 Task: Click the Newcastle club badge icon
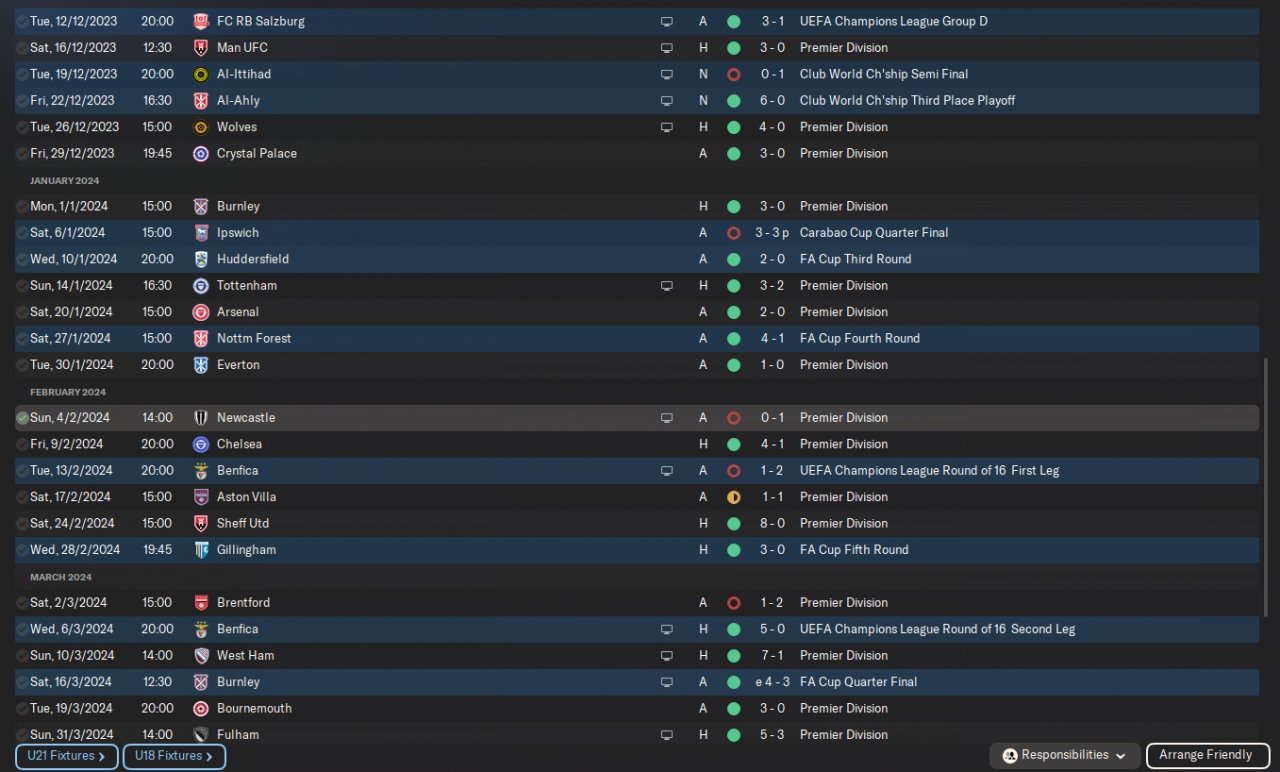[x=200, y=418]
